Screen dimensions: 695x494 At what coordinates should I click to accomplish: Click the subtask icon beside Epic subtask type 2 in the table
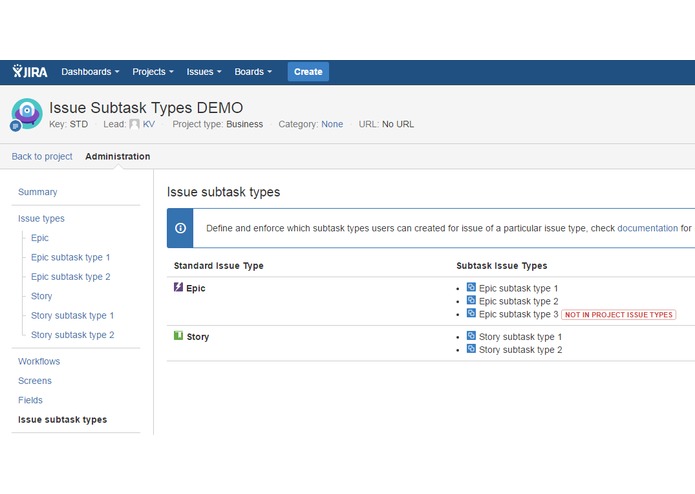point(471,300)
